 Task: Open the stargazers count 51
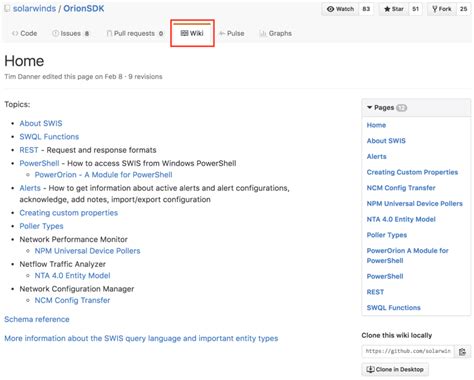coord(415,9)
